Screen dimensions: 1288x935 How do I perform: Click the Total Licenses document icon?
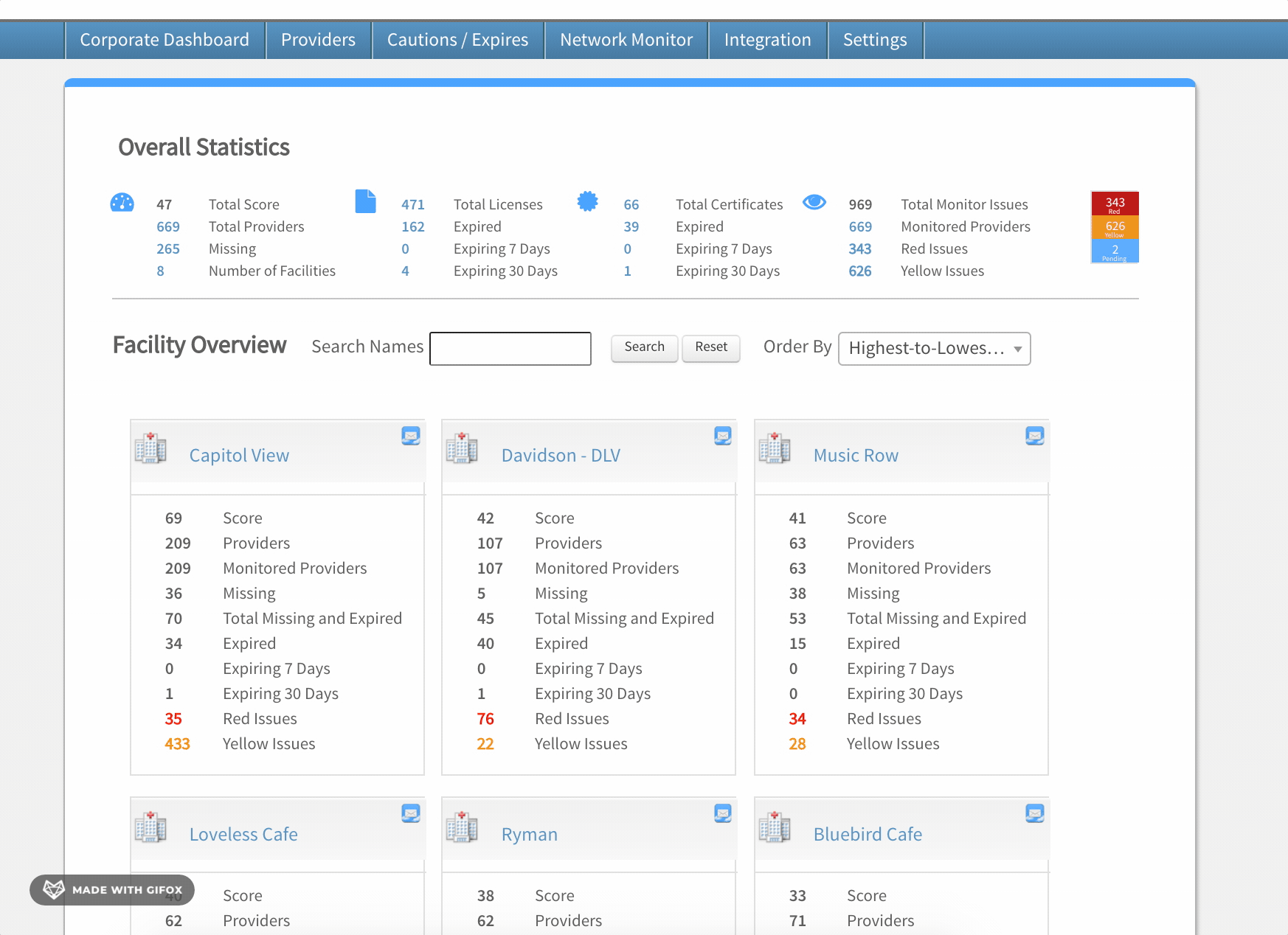pos(365,201)
